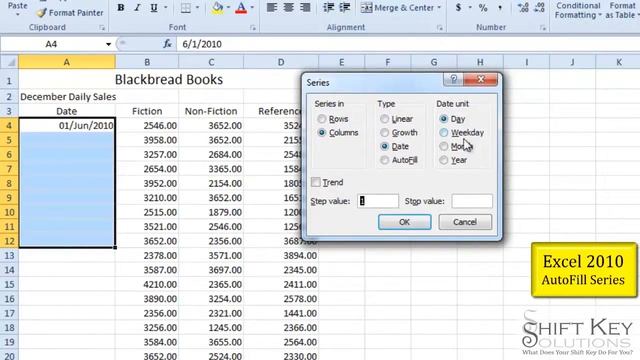Choose Date type radio button

[x=384, y=146]
